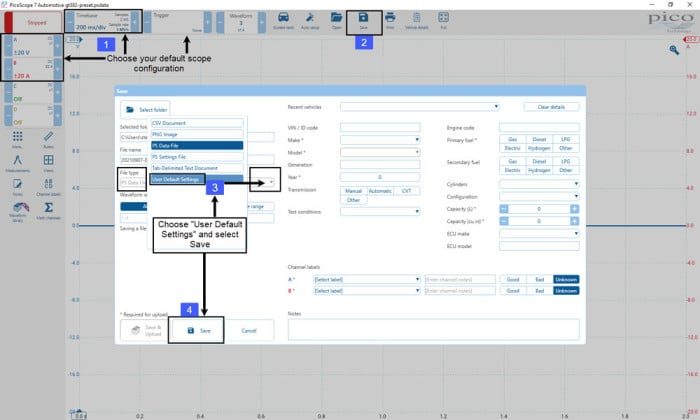Run Auto setup from the toolbar

(x=310, y=21)
